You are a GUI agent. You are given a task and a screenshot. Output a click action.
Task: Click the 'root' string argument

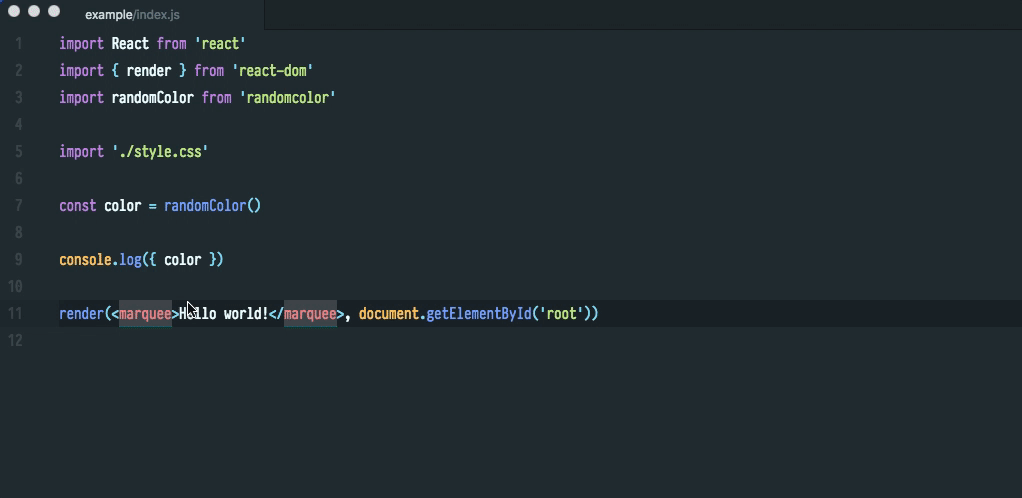[x=561, y=314]
